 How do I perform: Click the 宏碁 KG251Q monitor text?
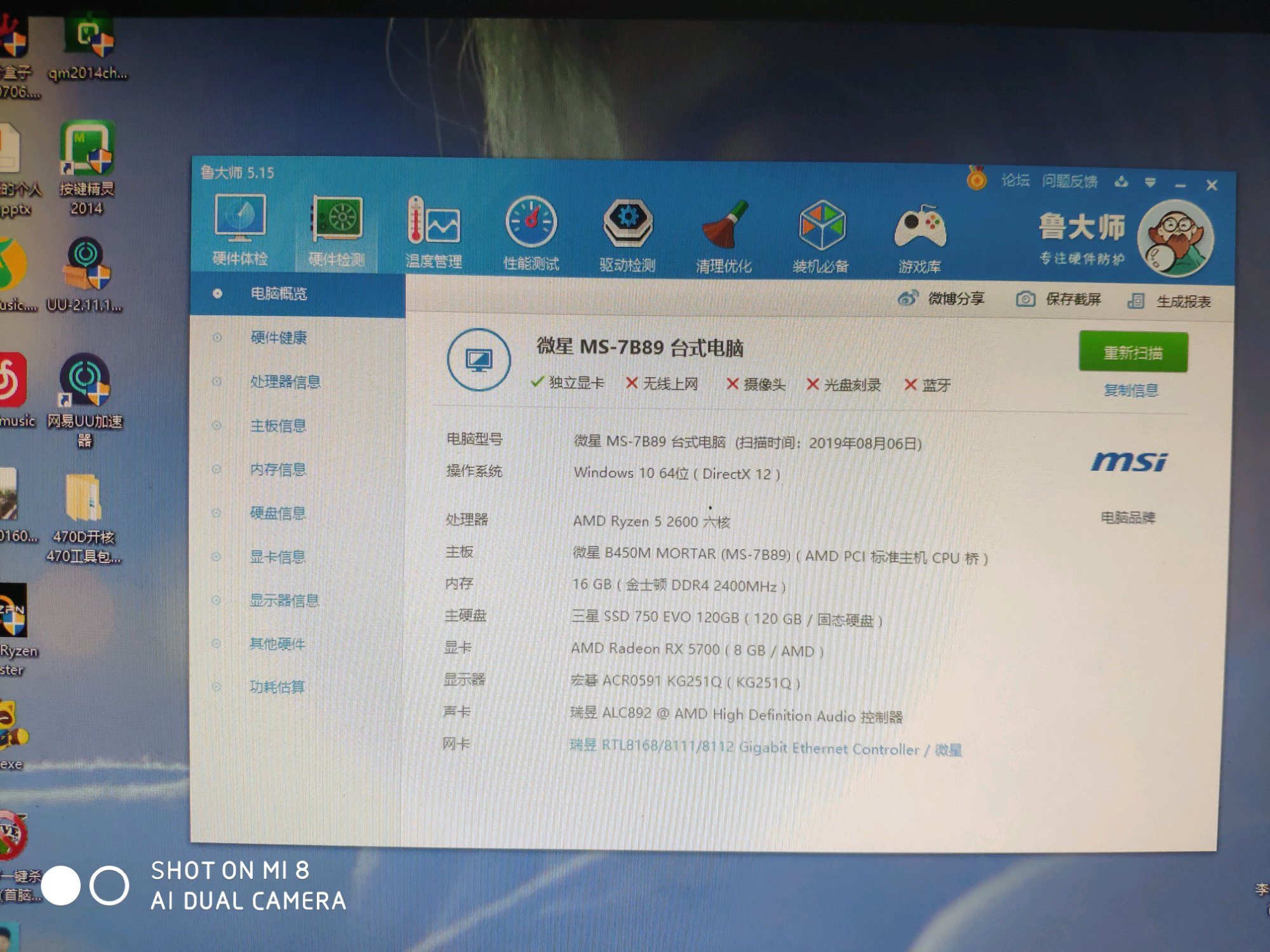tap(686, 682)
